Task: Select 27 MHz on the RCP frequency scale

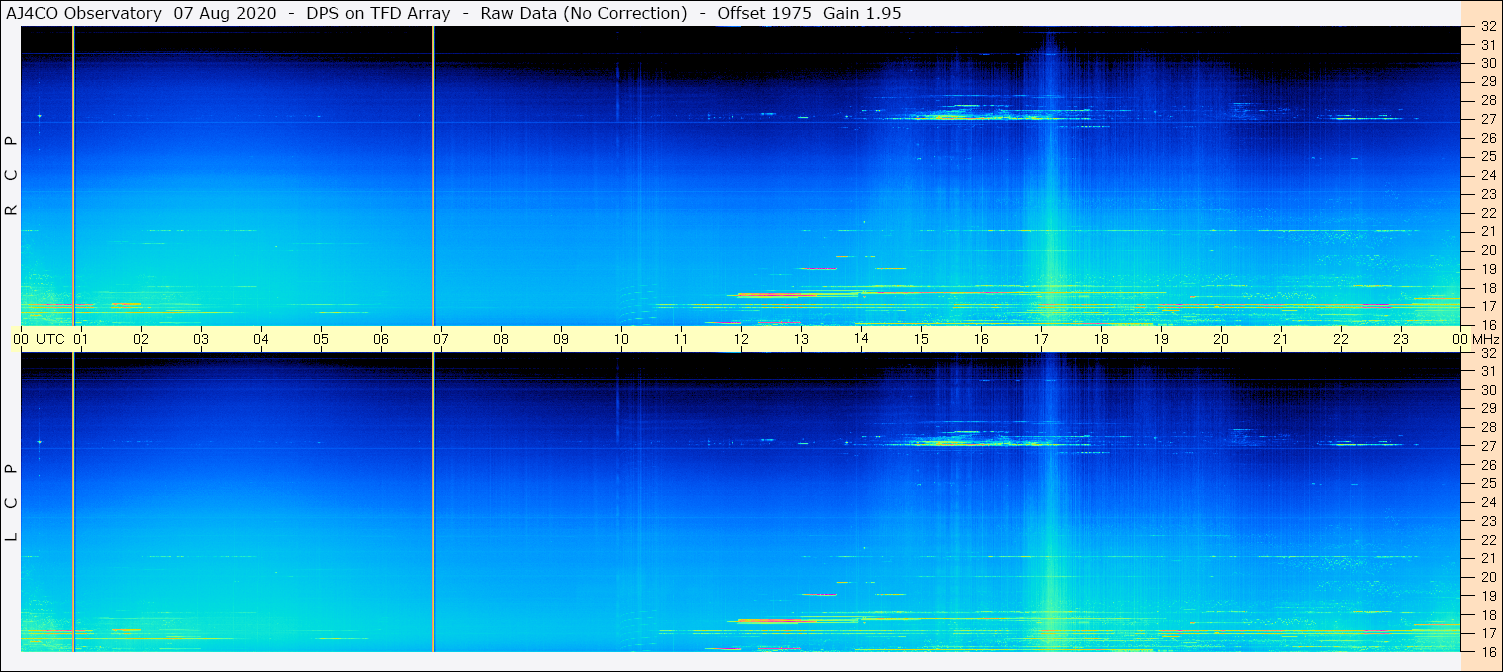Action: (x=1488, y=119)
